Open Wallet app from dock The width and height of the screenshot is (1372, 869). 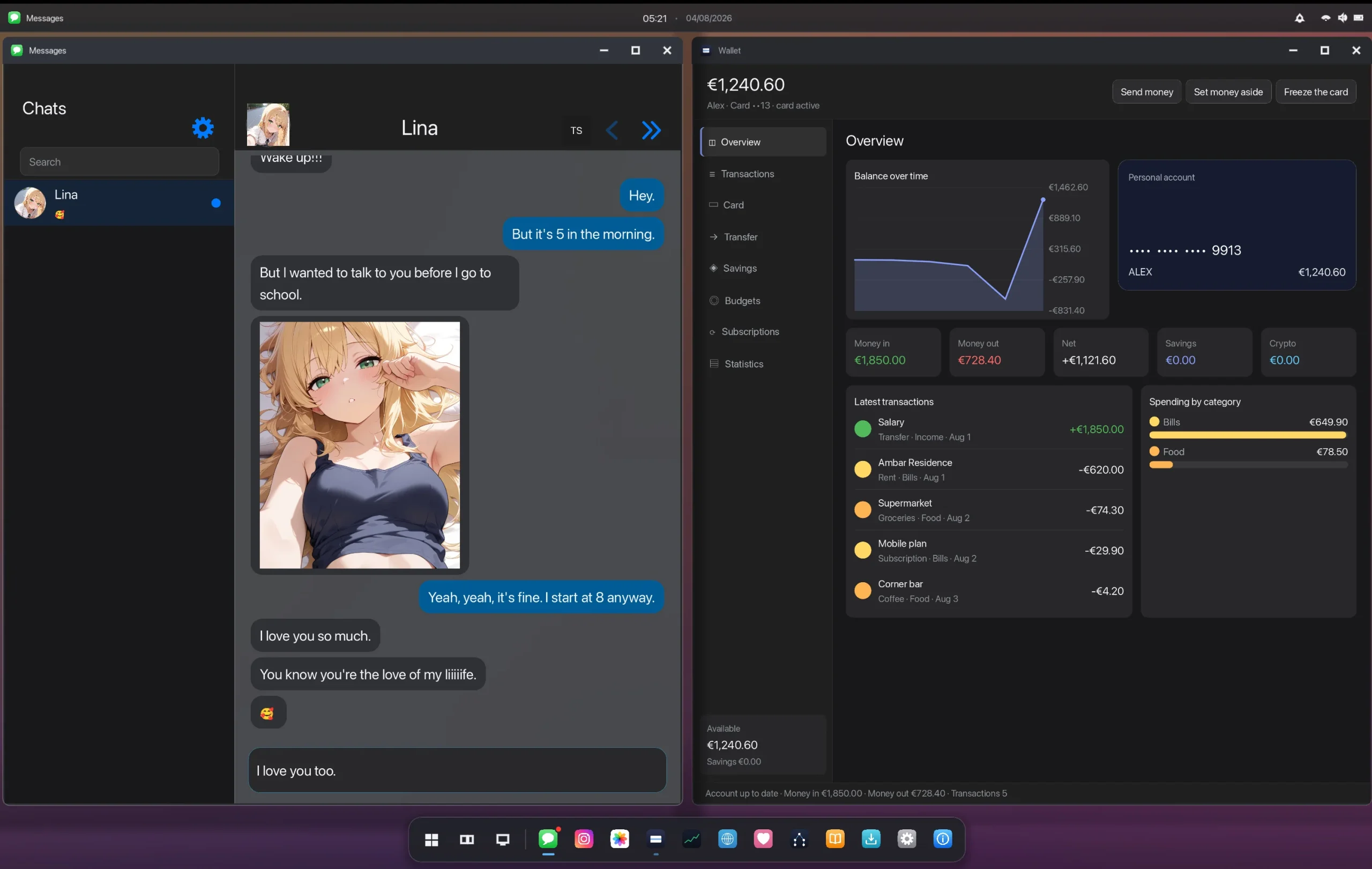[x=656, y=839]
